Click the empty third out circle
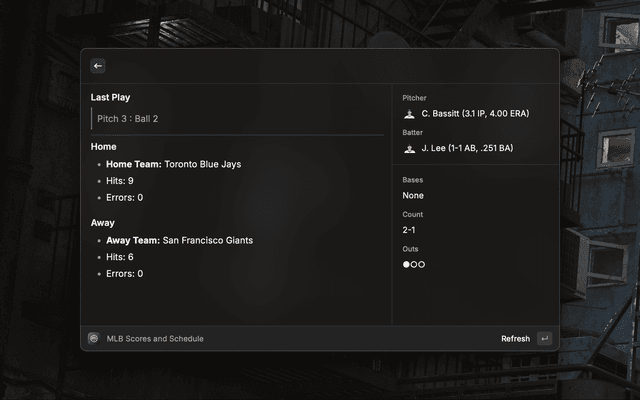The image size is (640, 400). coord(422,265)
